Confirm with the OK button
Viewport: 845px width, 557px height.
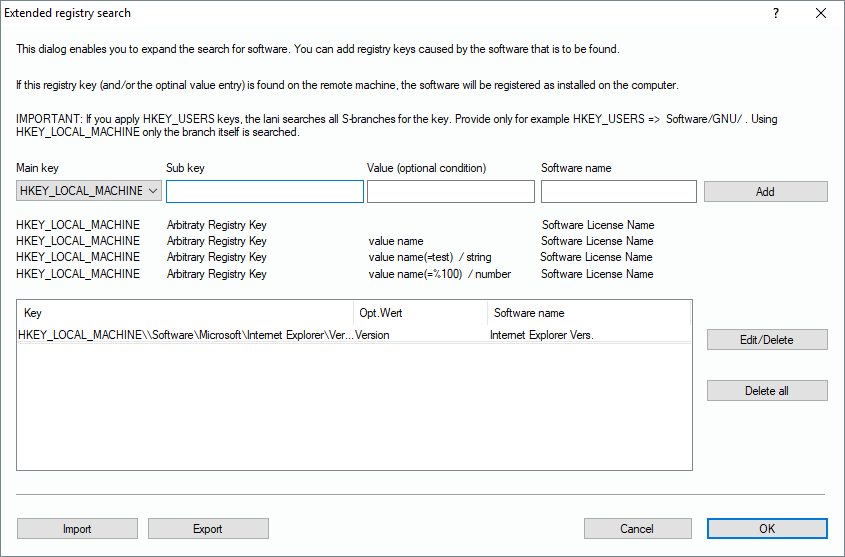(x=766, y=529)
